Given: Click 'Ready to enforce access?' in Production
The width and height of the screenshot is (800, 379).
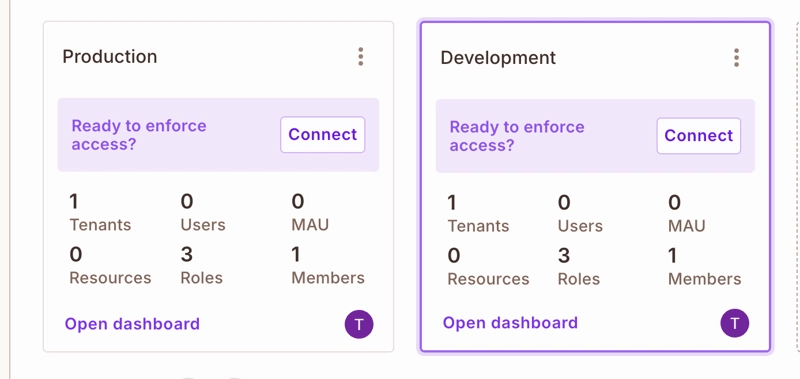Looking at the screenshot, I should (x=139, y=135).
